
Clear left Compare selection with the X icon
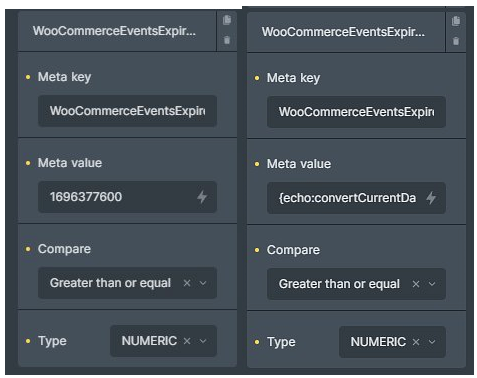187,283
